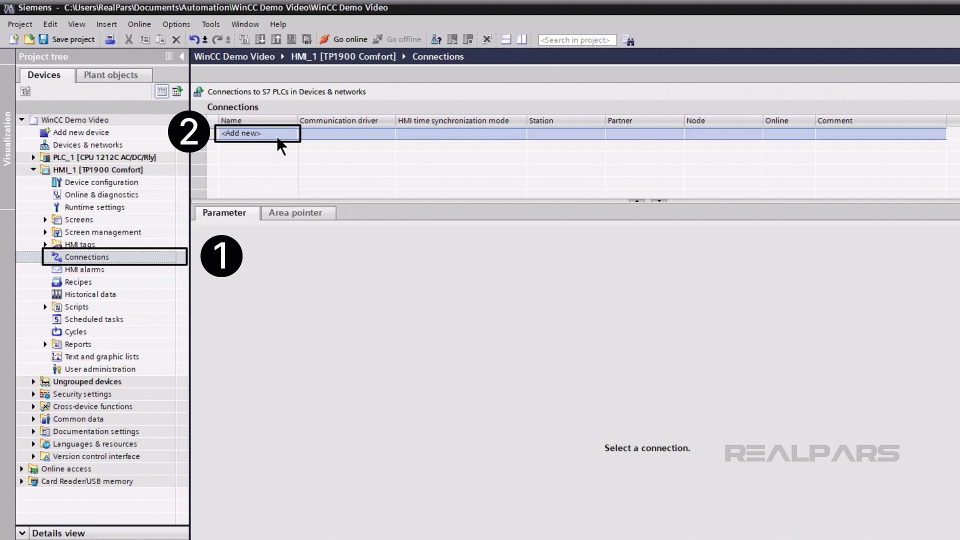Collapse the HMI_1 TP1900 Comfort node
This screenshot has height=540, width=960.
pos(34,170)
